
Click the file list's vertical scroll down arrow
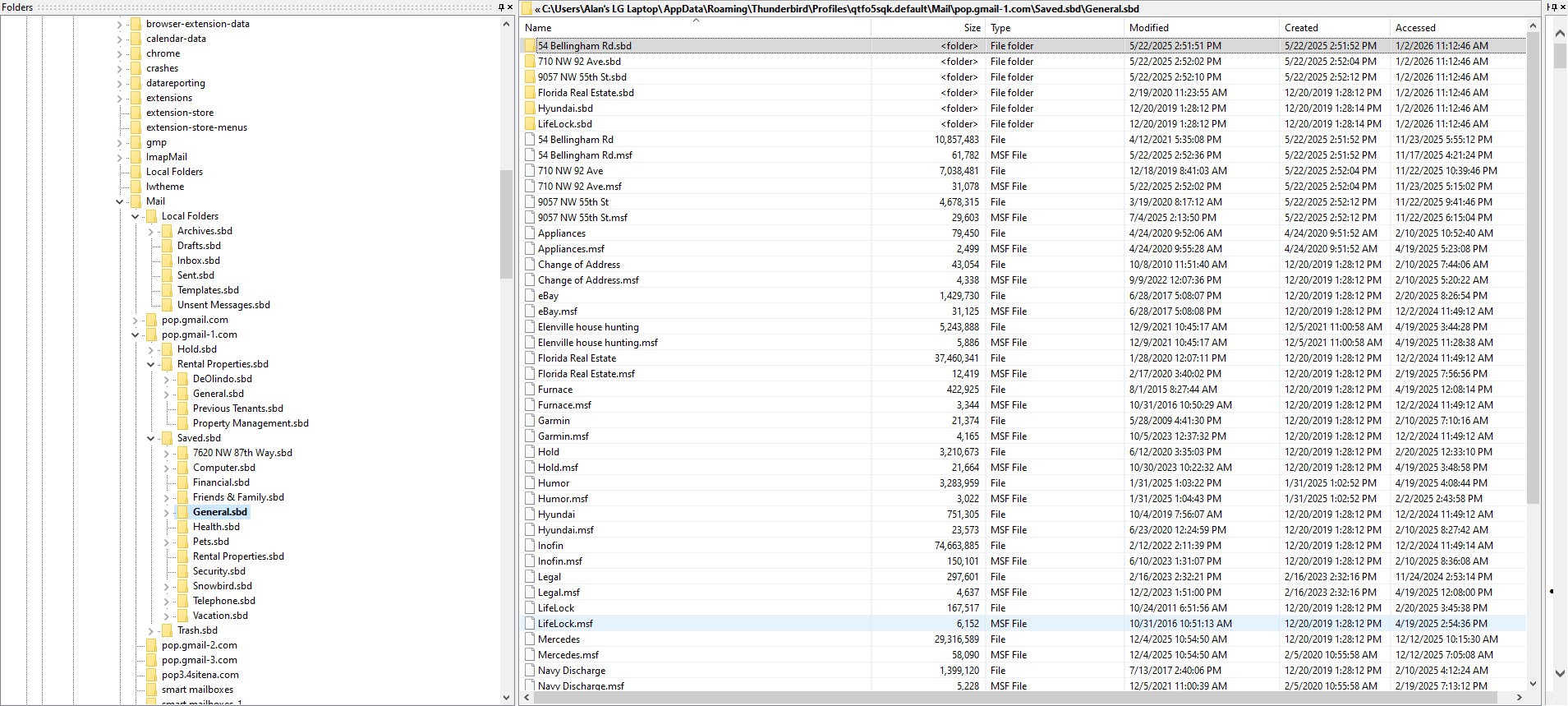coord(1533,684)
